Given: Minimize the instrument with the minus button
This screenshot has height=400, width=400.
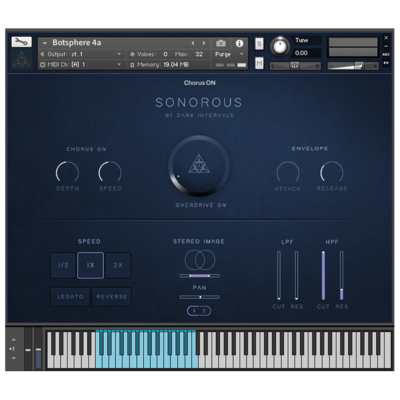Looking at the screenshot, I should point(386,46).
